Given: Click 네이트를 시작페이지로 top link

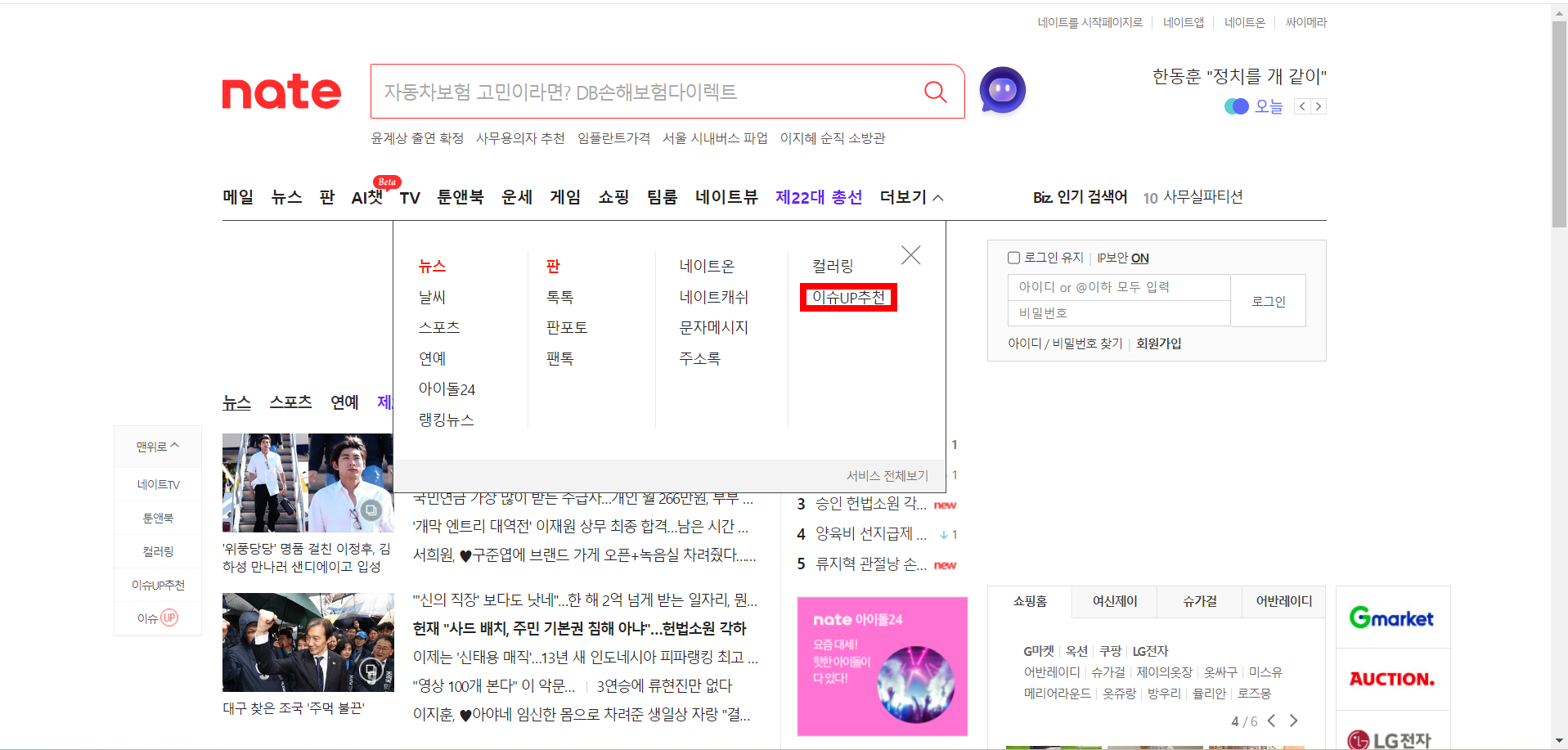Looking at the screenshot, I should [1090, 22].
